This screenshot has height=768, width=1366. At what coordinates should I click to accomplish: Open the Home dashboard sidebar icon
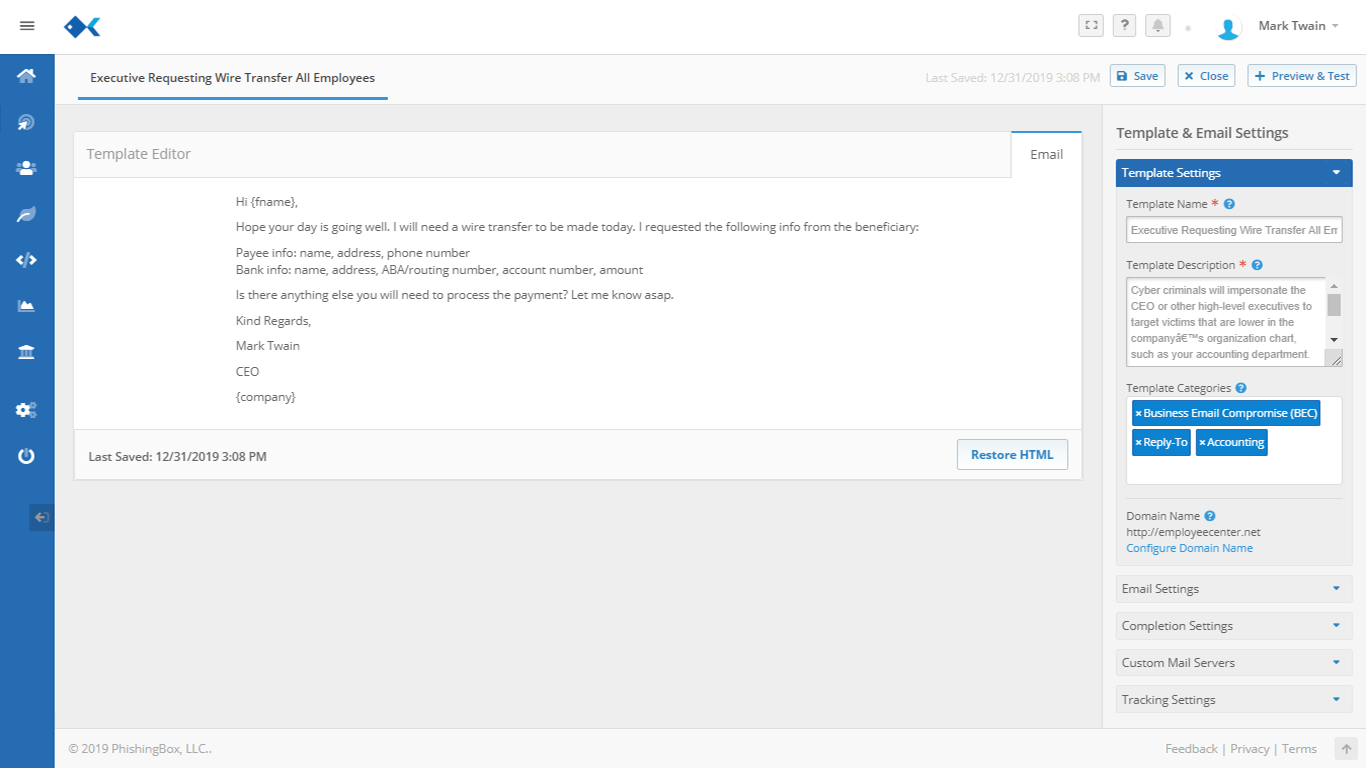27,76
